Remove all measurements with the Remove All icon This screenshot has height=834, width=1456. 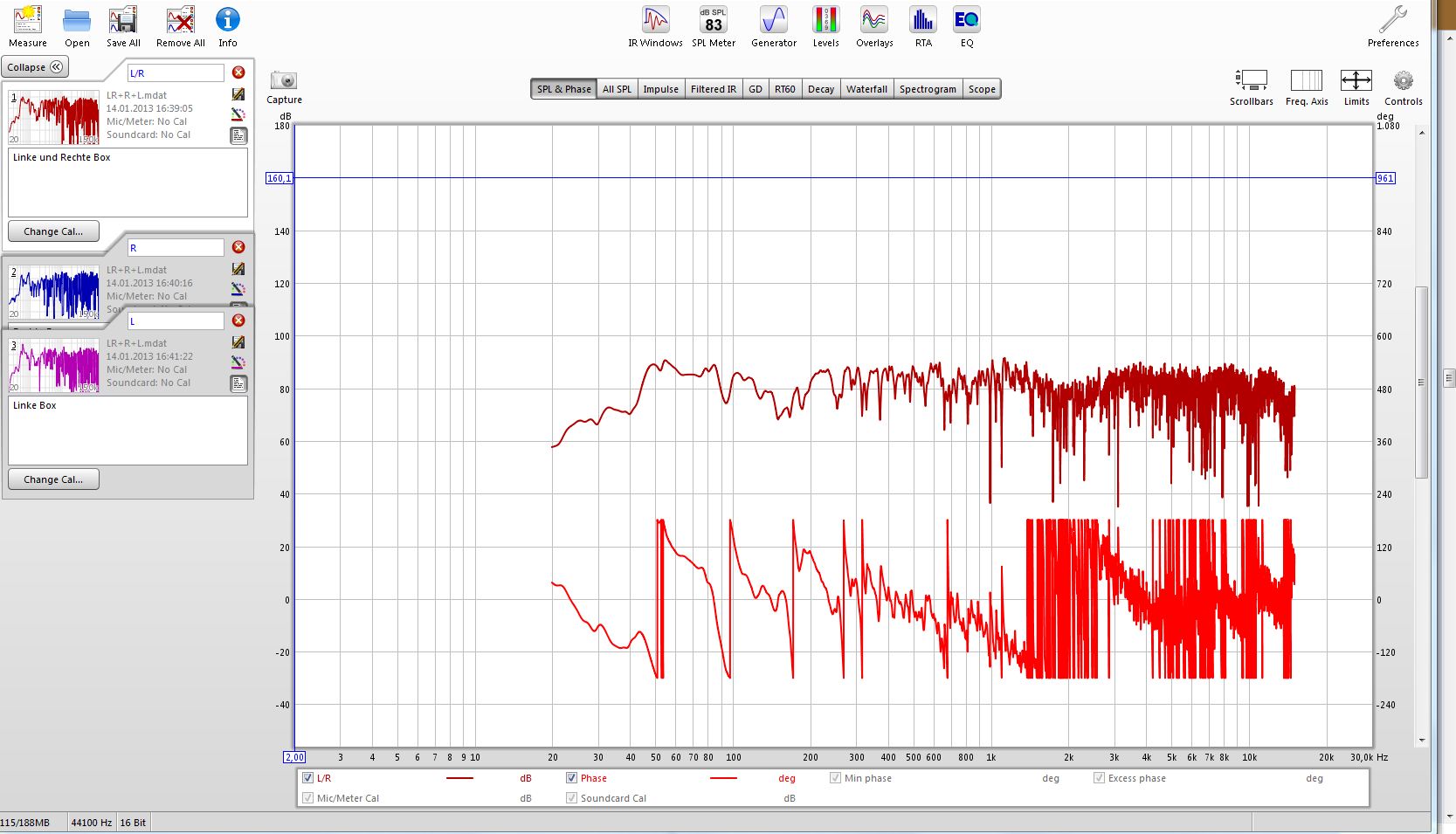coord(181,26)
